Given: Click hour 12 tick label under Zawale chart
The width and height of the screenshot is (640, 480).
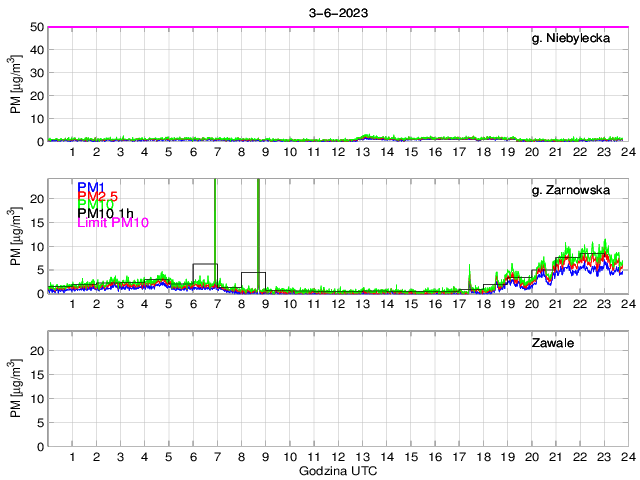Looking at the screenshot, I should click(338, 457).
